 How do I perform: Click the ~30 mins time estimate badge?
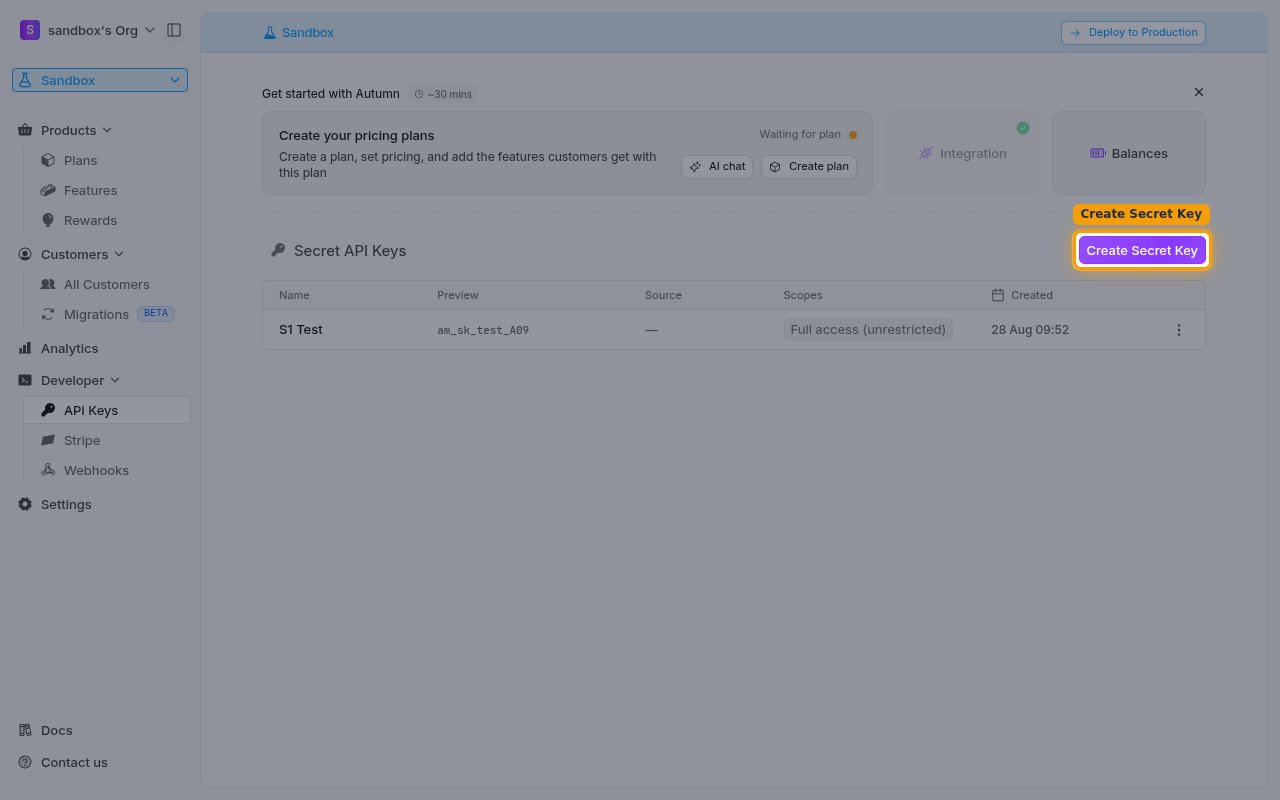[443, 94]
